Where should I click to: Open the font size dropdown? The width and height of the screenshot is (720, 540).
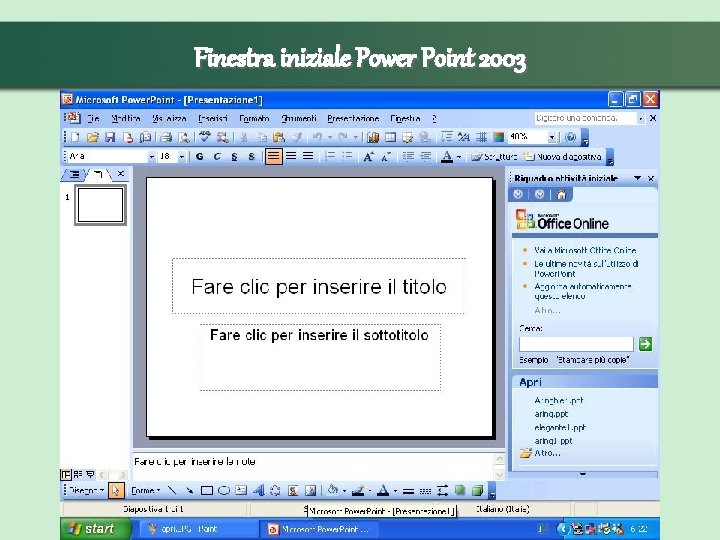[182, 157]
